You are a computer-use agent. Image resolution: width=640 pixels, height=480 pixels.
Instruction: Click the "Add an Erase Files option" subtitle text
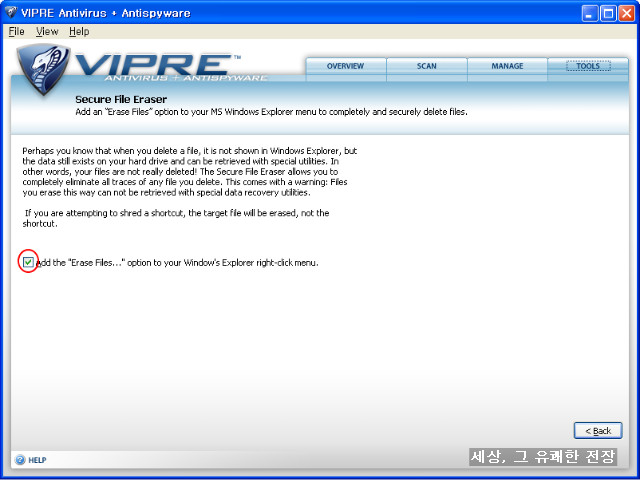coord(271,112)
